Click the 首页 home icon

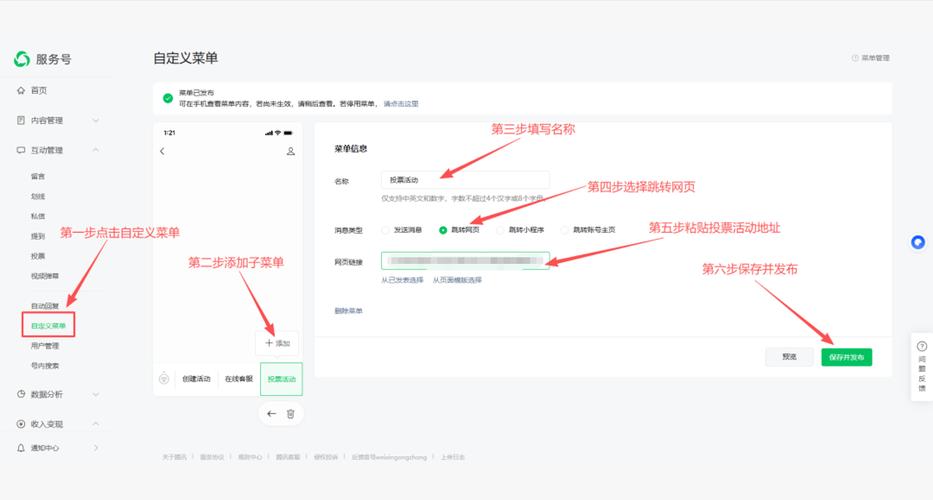click(x=21, y=90)
